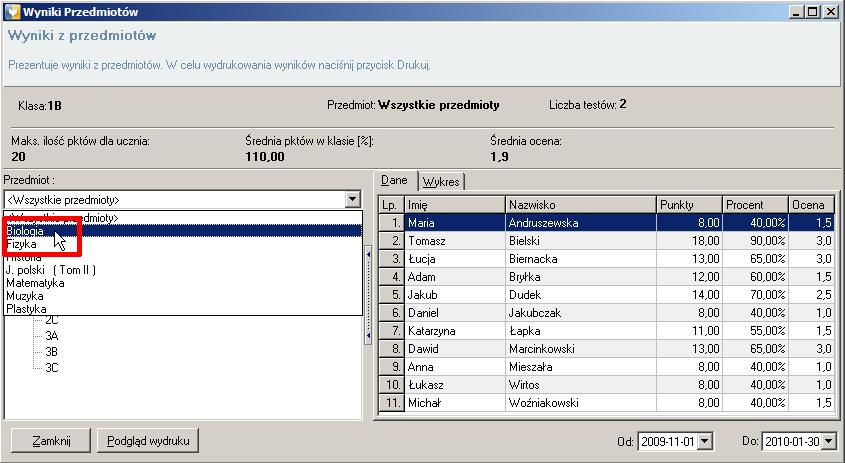Select class 2C in the tree
845x463 pixels.
[x=52, y=321]
